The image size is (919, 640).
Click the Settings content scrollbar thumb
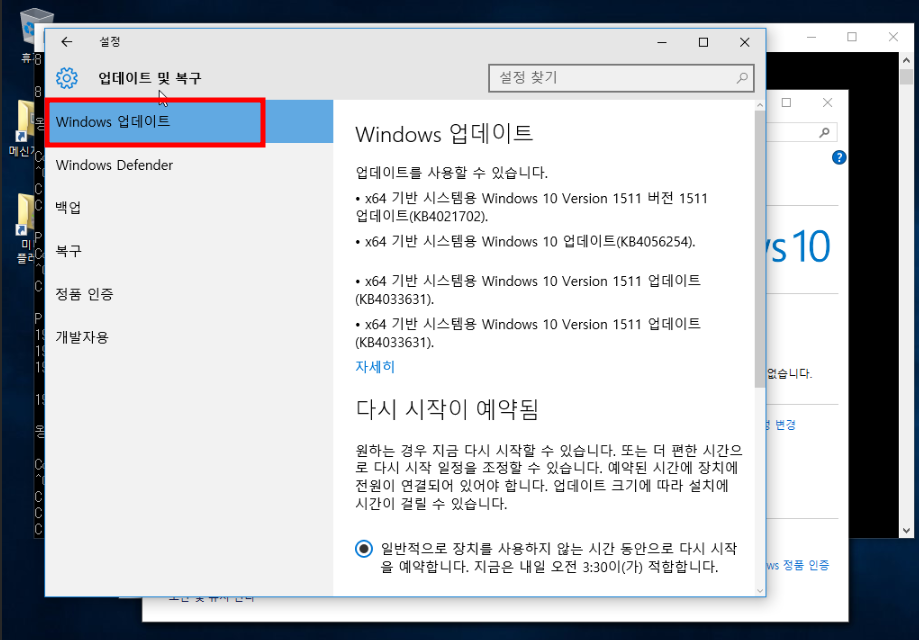point(760,249)
